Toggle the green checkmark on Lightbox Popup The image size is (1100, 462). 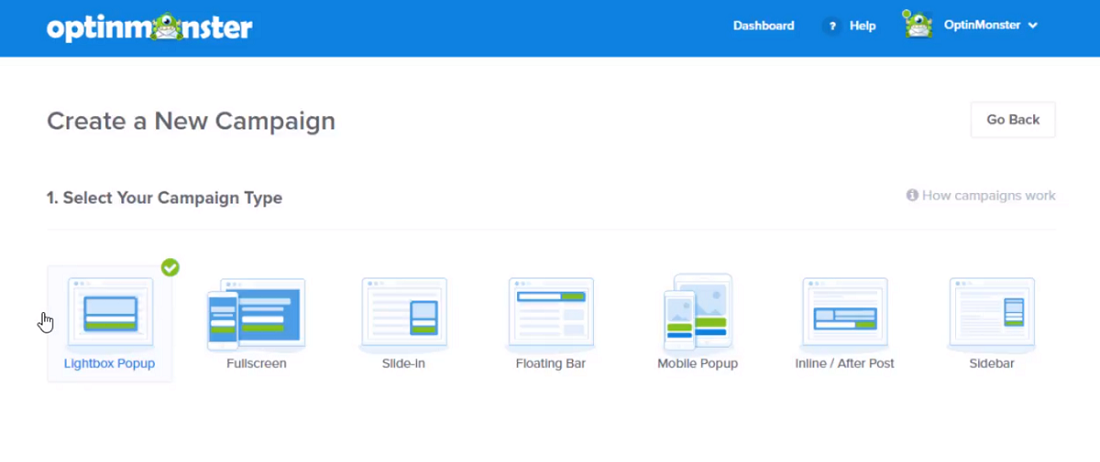(x=170, y=267)
